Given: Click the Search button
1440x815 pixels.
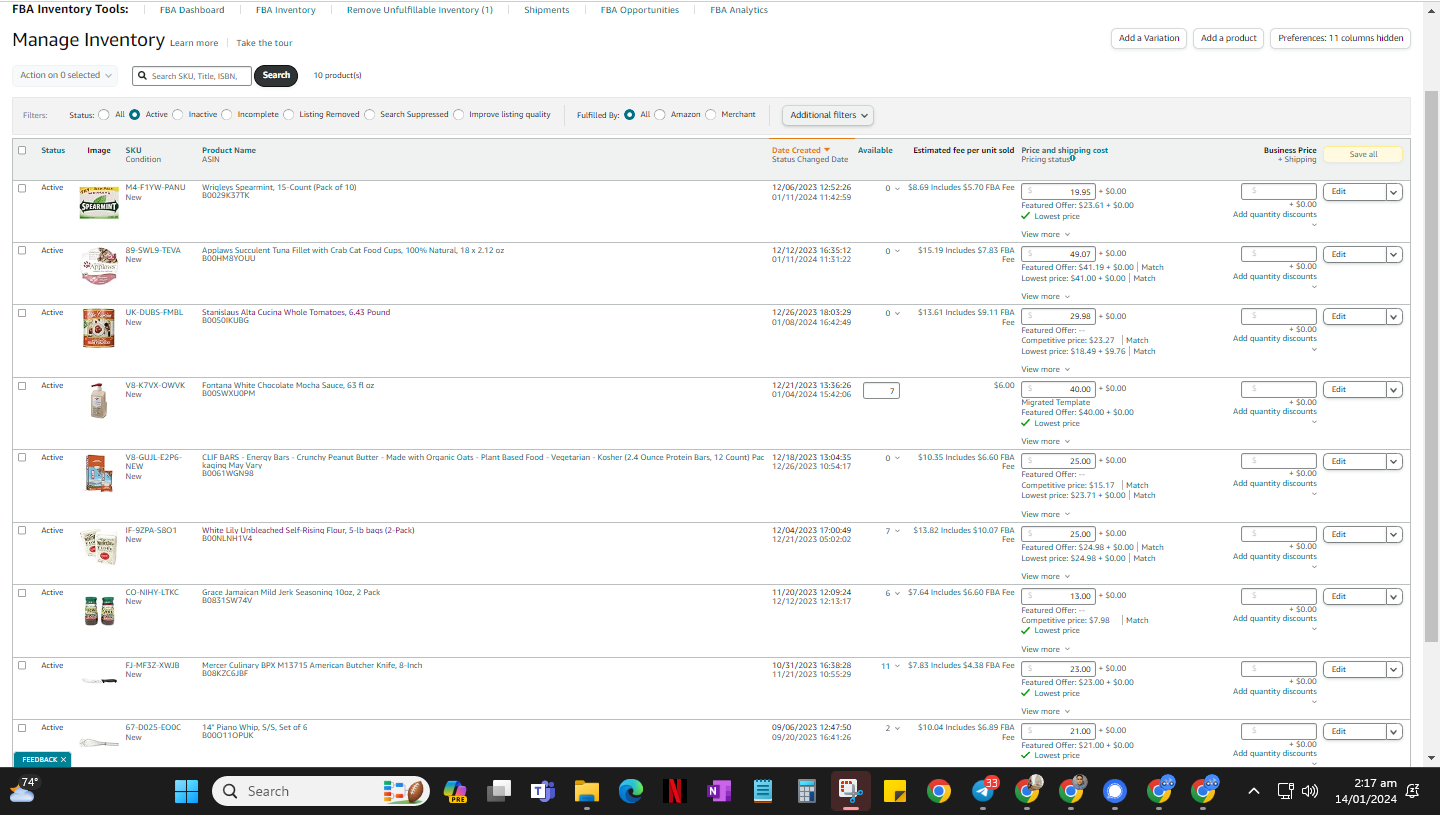Looking at the screenshot, I should [276, 75].
